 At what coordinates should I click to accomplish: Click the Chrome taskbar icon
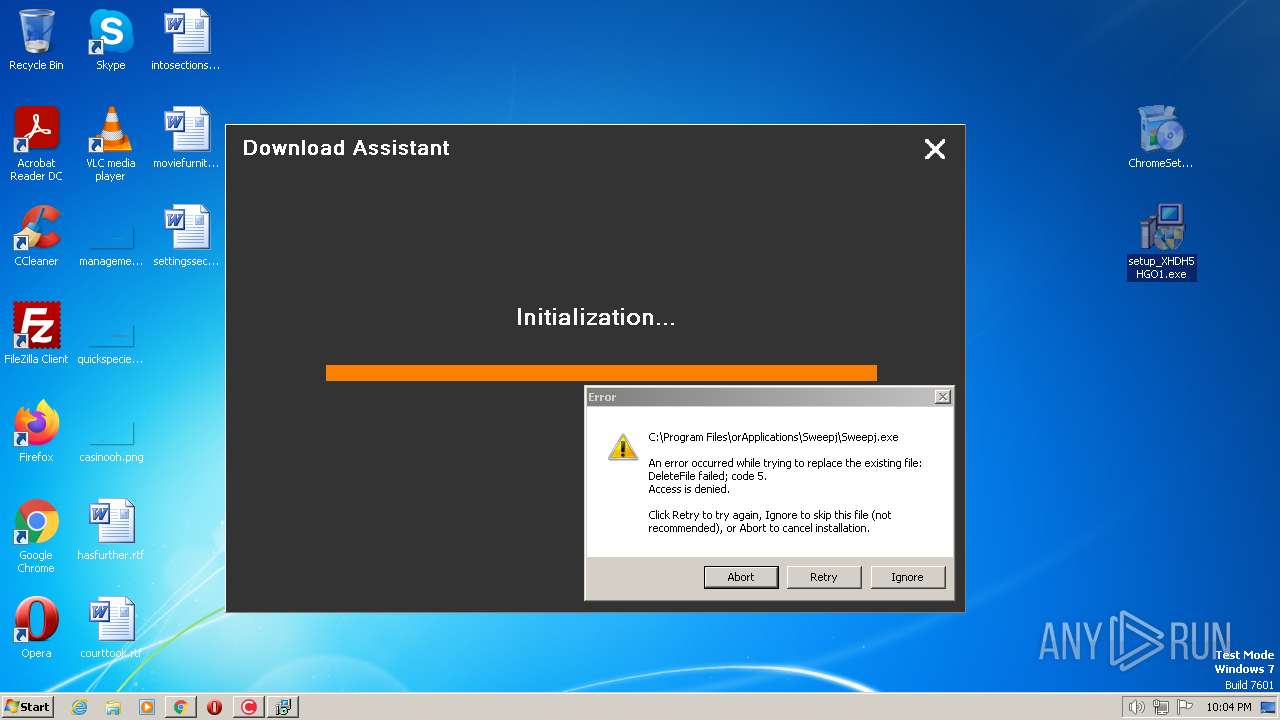[x=181, y=707]
